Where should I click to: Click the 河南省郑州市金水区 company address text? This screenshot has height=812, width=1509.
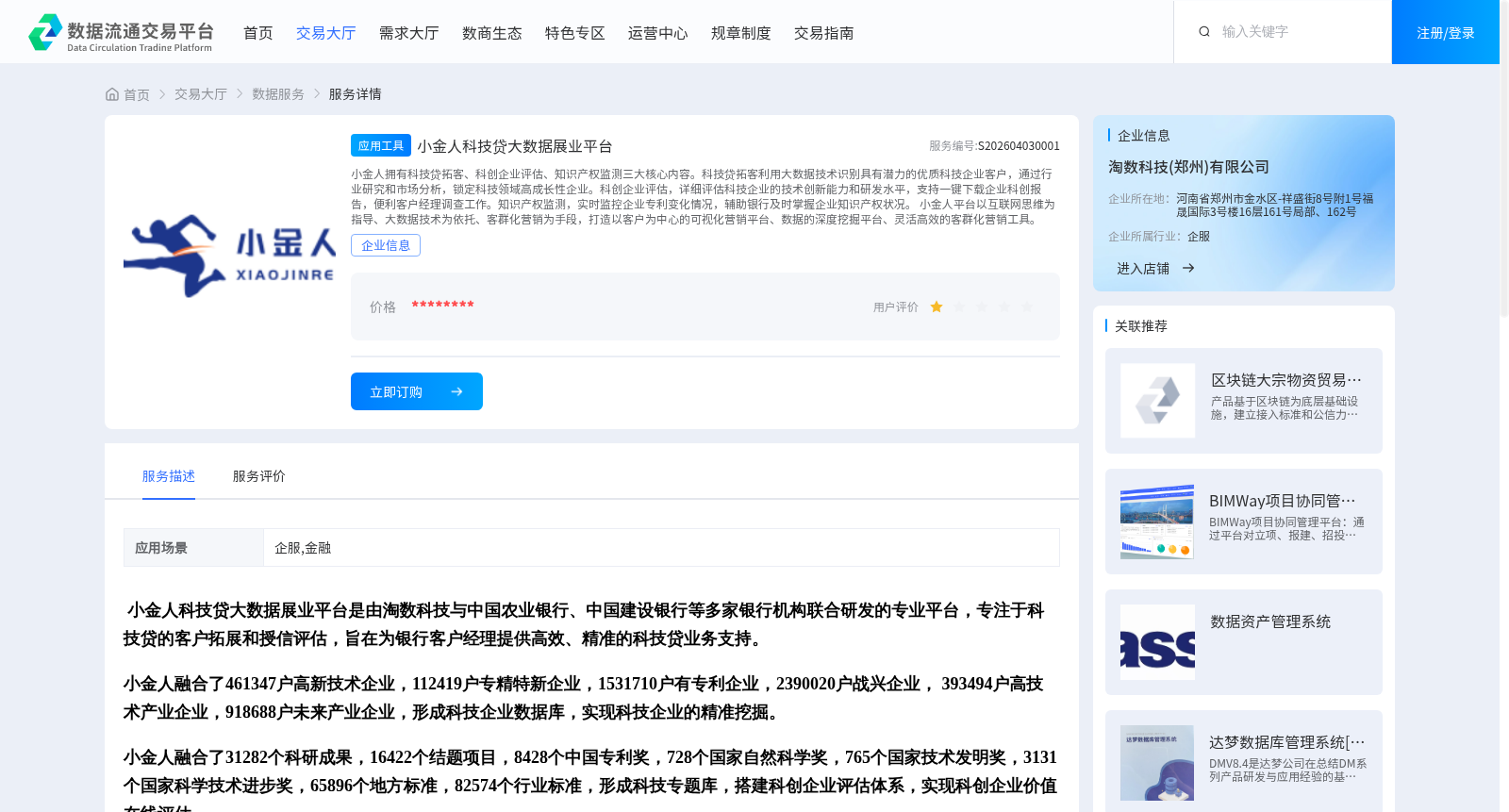1275,206
